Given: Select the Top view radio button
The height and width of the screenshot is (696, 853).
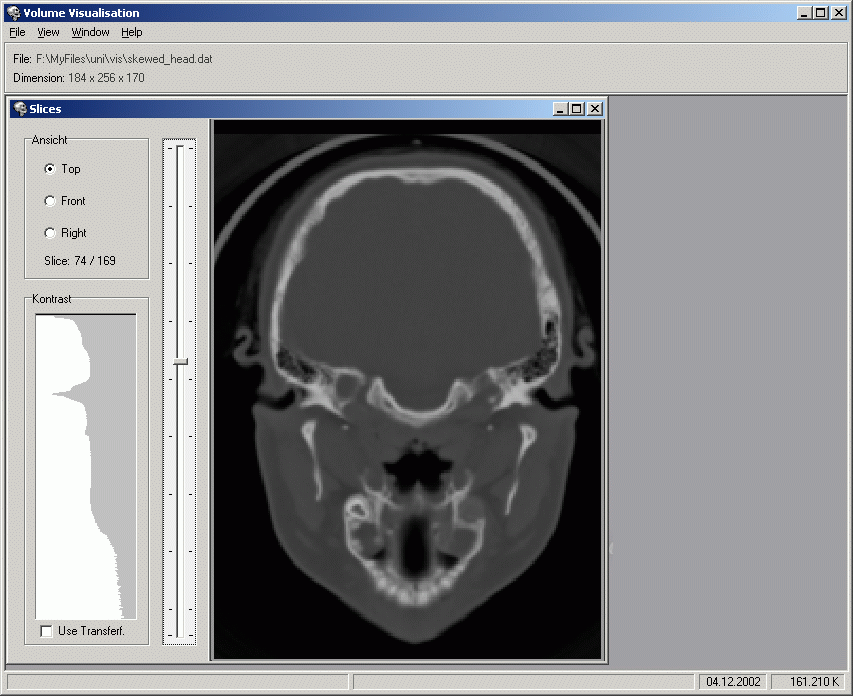Looking at the screenshot, I should pos(50,169).
